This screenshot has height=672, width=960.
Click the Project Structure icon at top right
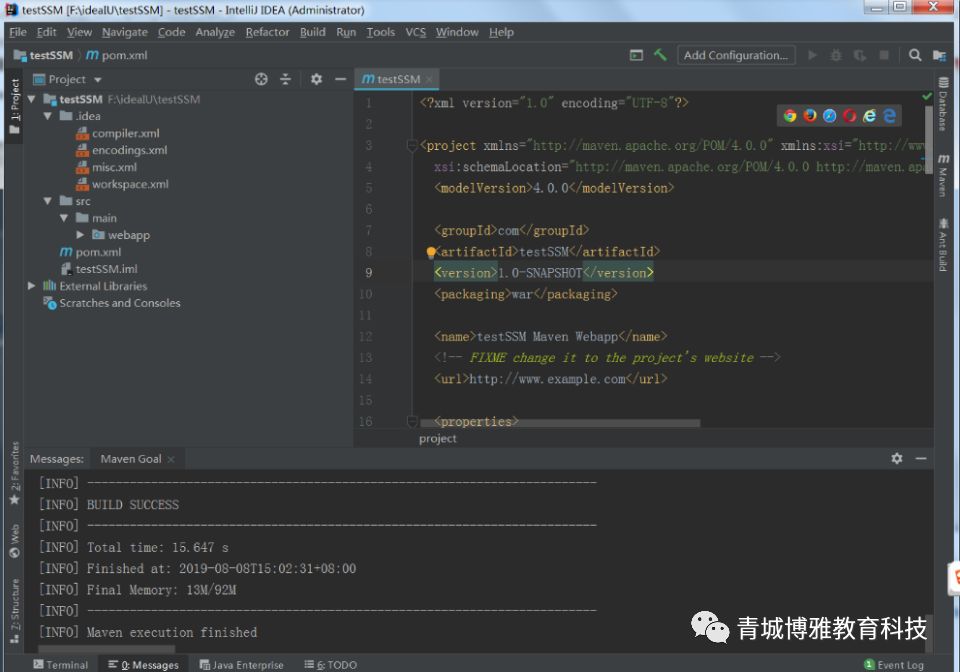(939, 55)
